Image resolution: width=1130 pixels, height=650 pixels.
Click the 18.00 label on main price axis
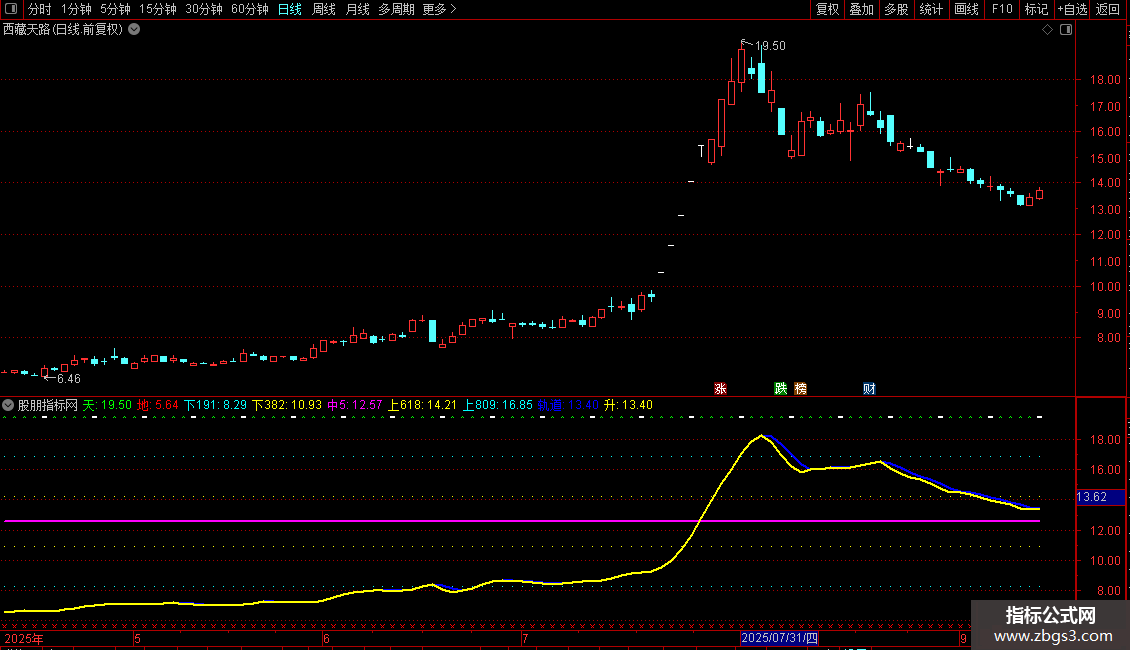(1105, 80)
